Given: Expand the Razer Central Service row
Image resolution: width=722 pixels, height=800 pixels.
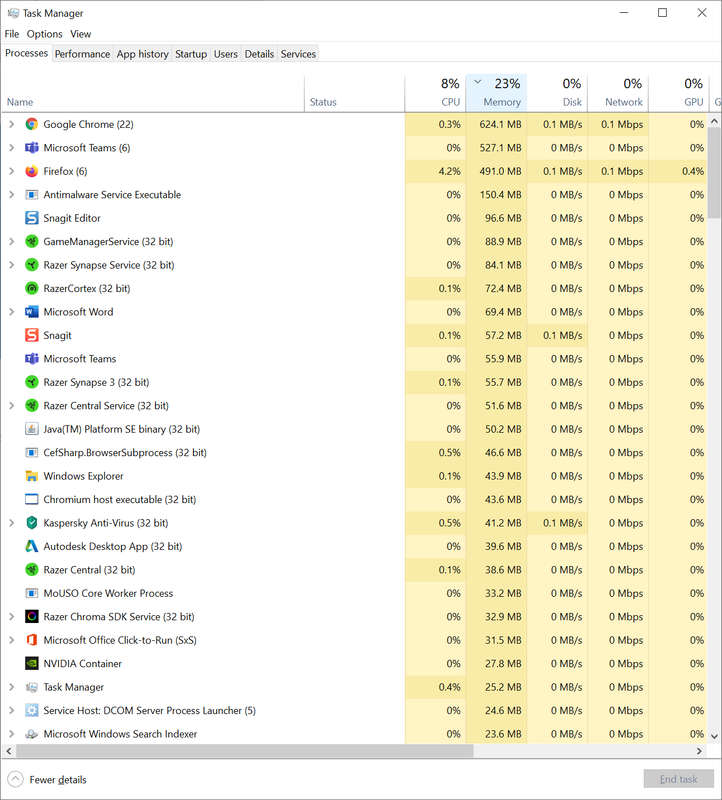Looking at the screenshot, I should tap(12, 406).
